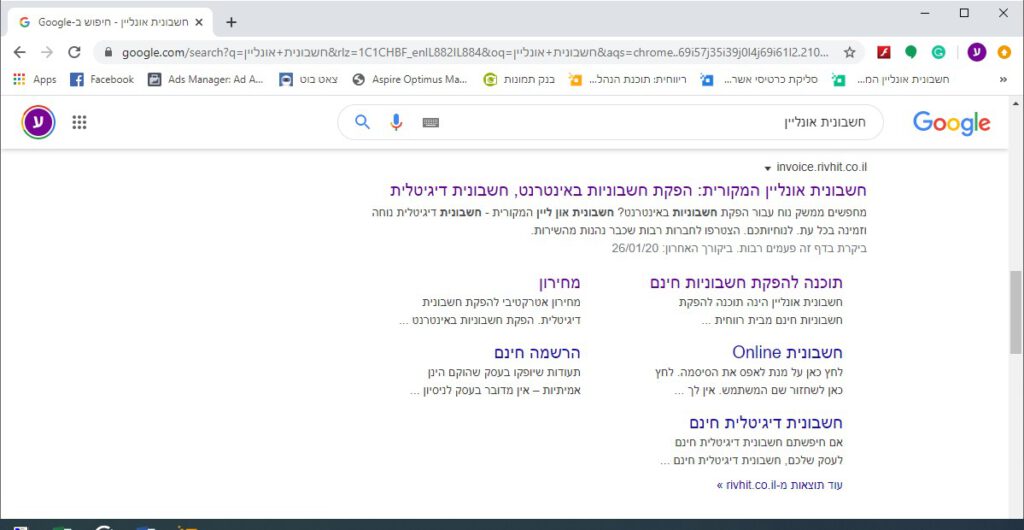Click more results from rivhit.co.il
Image resolution: width=1024 pixels, height=530 pixels.
tap(780, 486)
